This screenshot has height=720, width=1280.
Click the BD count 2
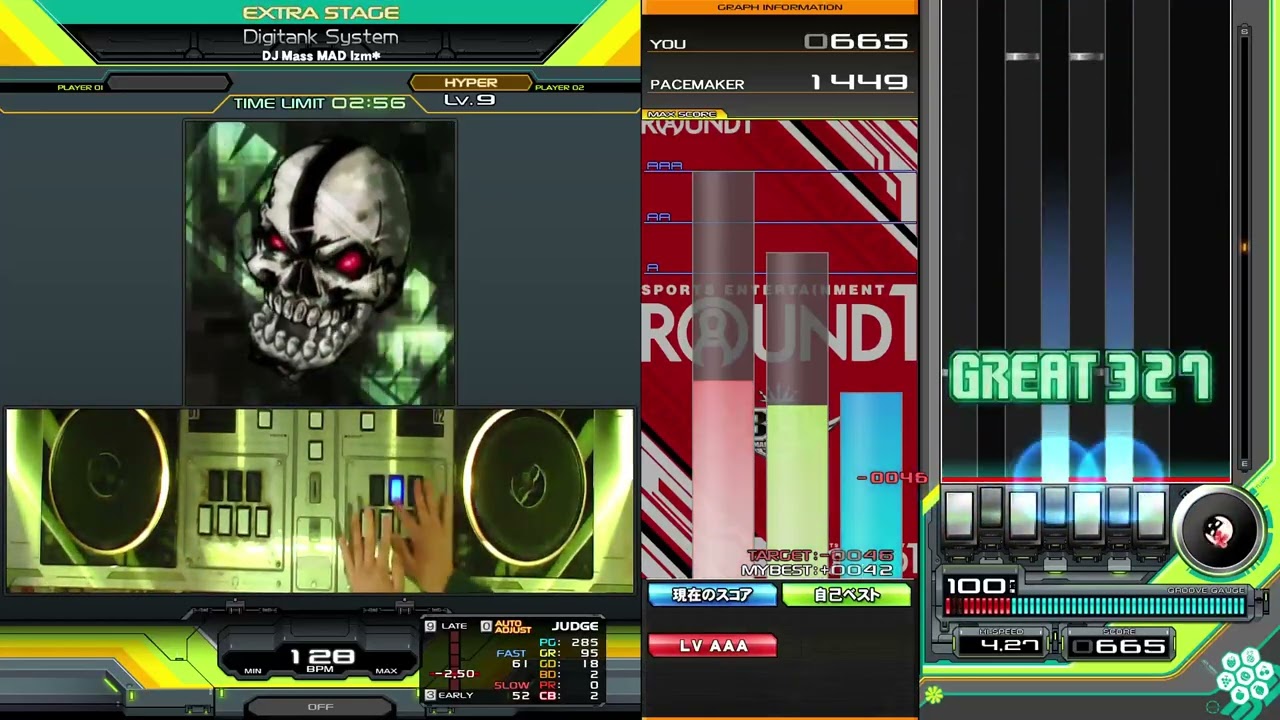(x=569, y=675)
